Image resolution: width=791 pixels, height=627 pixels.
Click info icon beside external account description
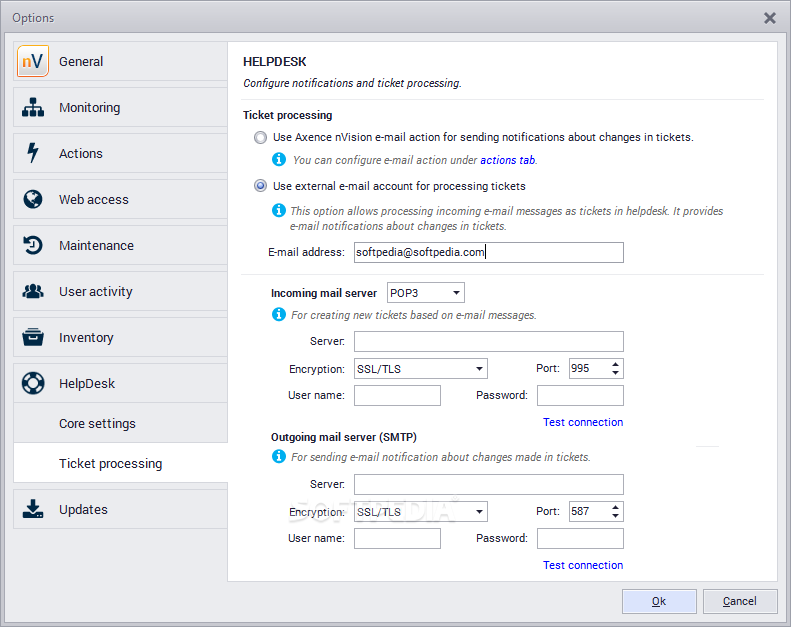278,210
